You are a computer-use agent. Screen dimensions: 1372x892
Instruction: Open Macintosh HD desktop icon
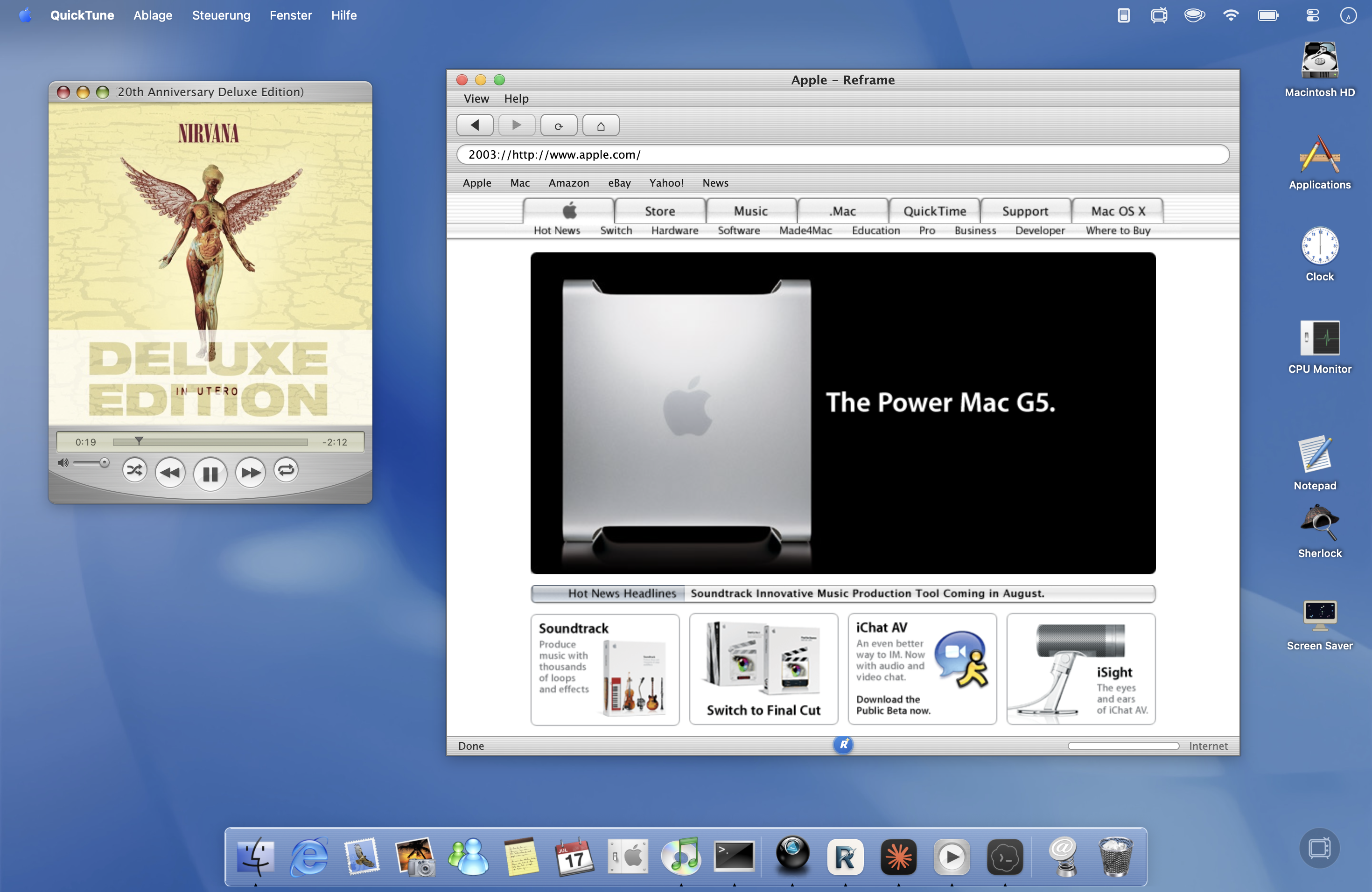(1320, 69)
